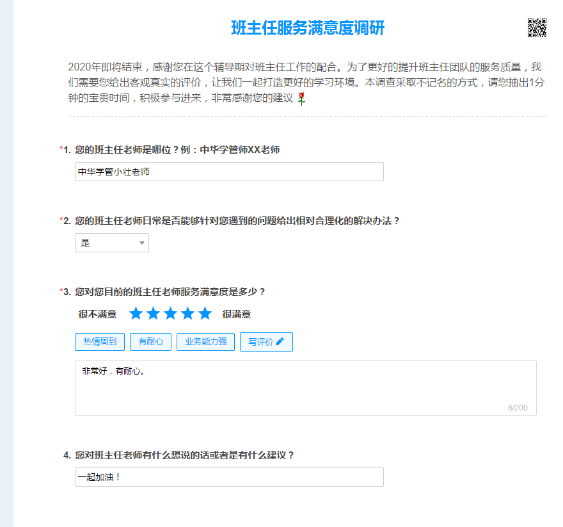Click the QR code icon
The height and width of the screenshot is (527, 563).
tap(537, 27)
